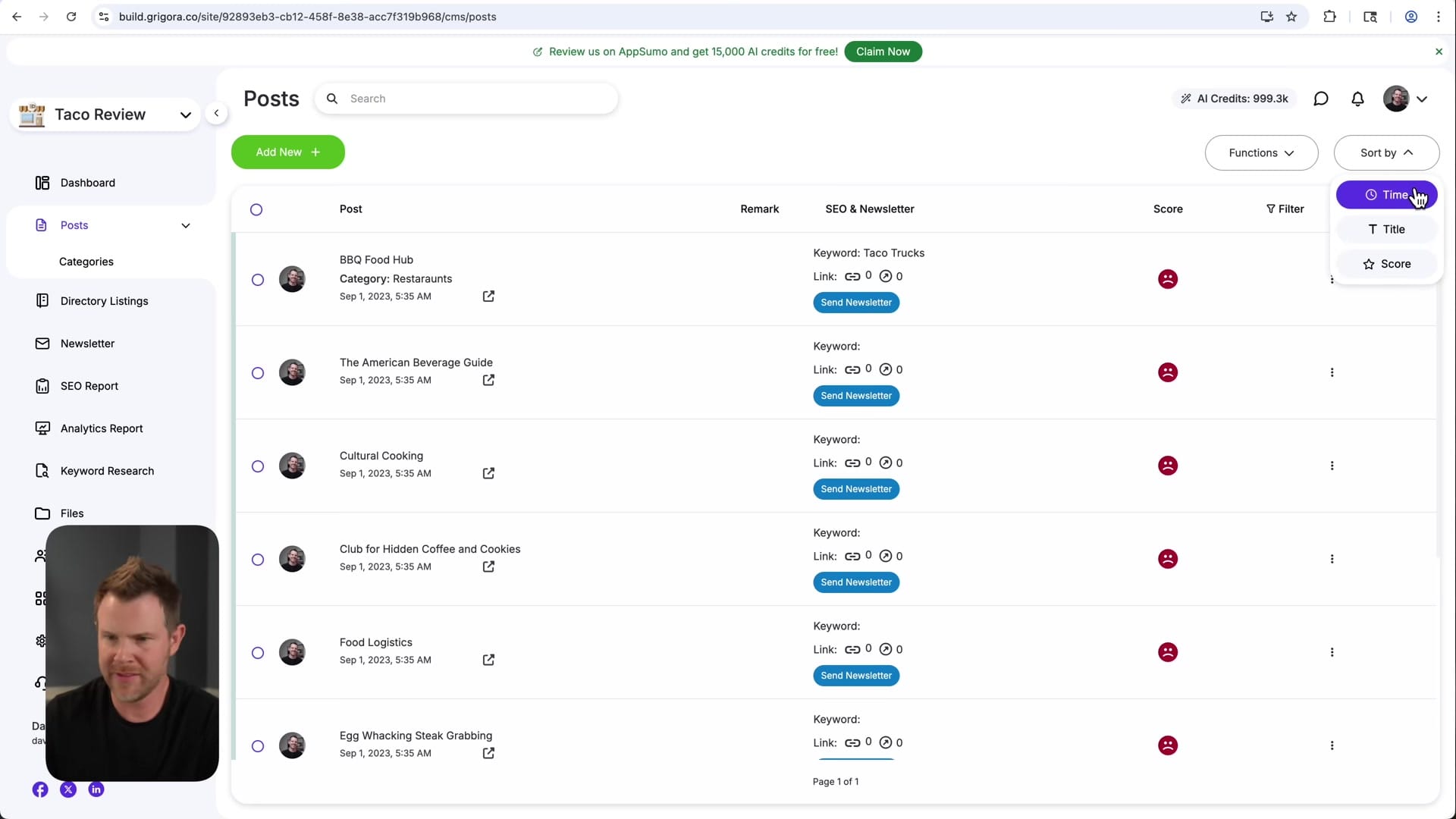Open three-dot menu for Food Logistics
Screen dimensions: 1456x819
(x=1332, y=652)
